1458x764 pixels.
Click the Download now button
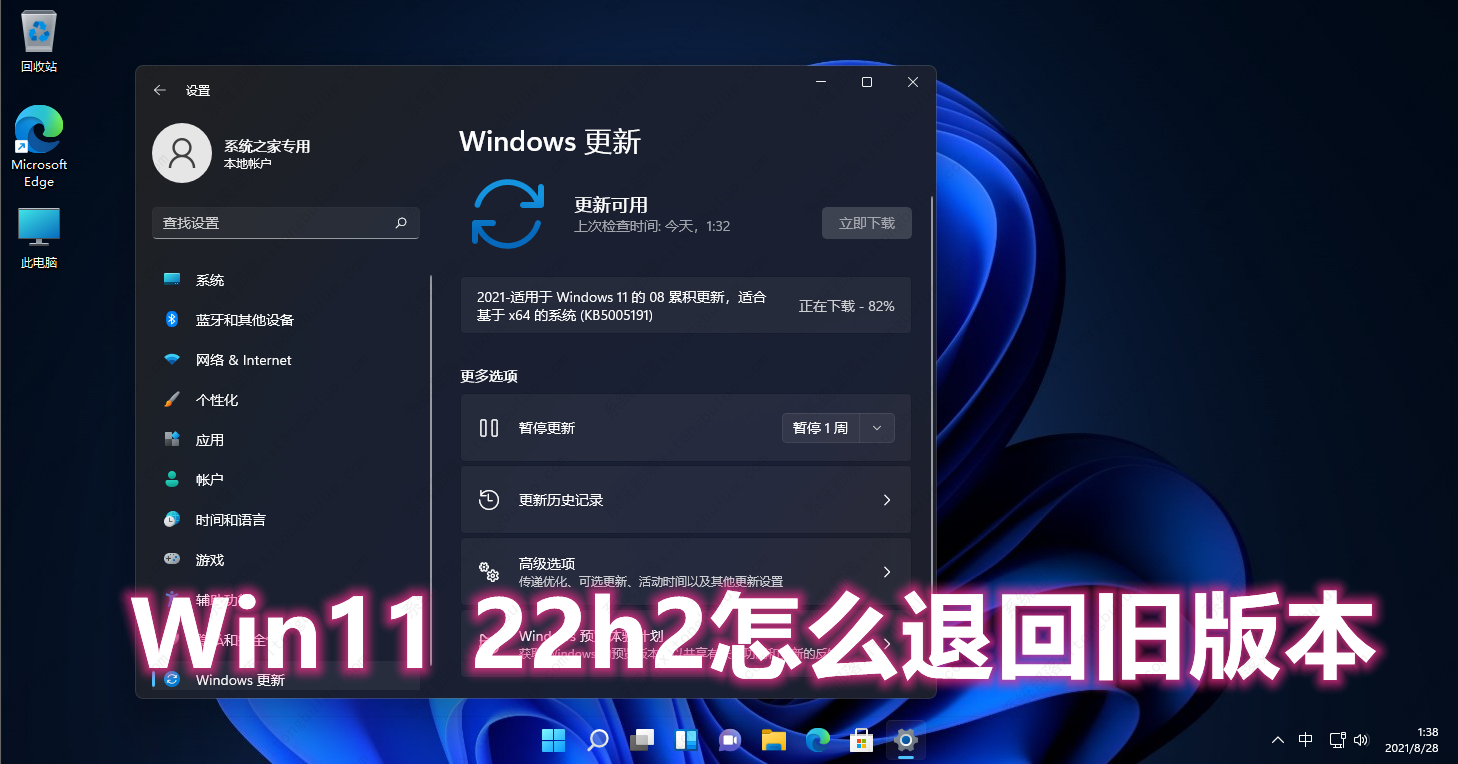[866, 223]
